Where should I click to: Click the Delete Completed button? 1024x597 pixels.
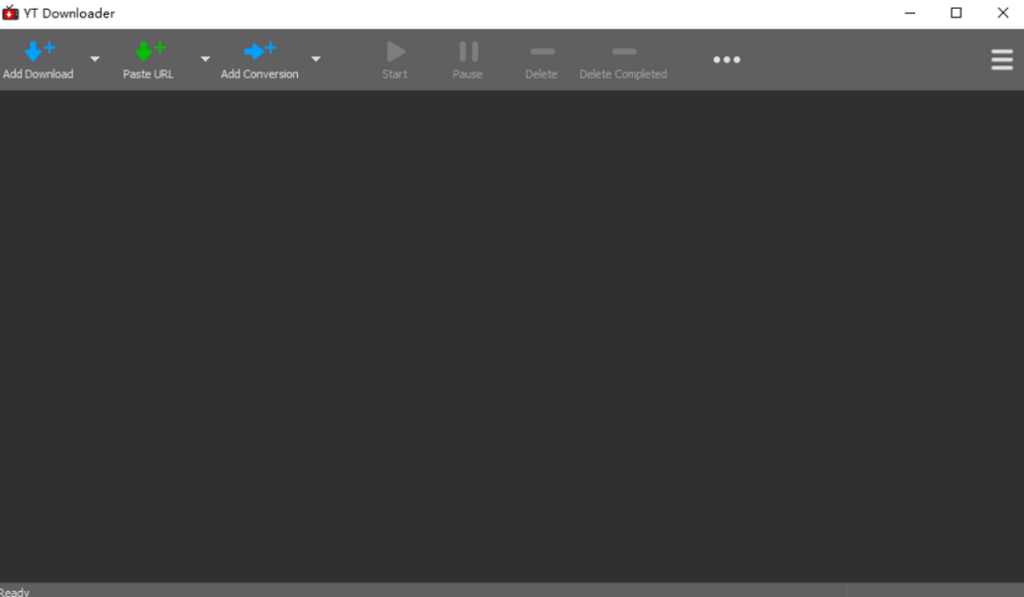pyautogui.click(x=623, y=60)
